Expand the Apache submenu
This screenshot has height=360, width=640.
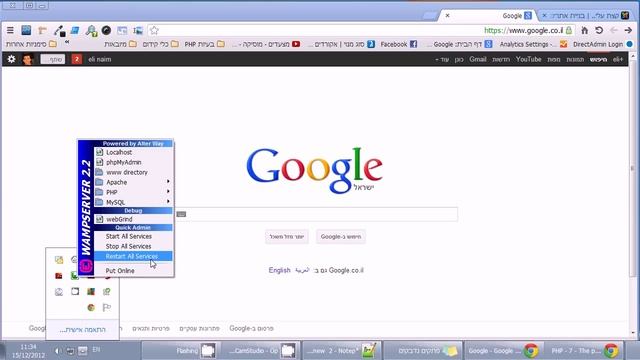pos(133,182)
